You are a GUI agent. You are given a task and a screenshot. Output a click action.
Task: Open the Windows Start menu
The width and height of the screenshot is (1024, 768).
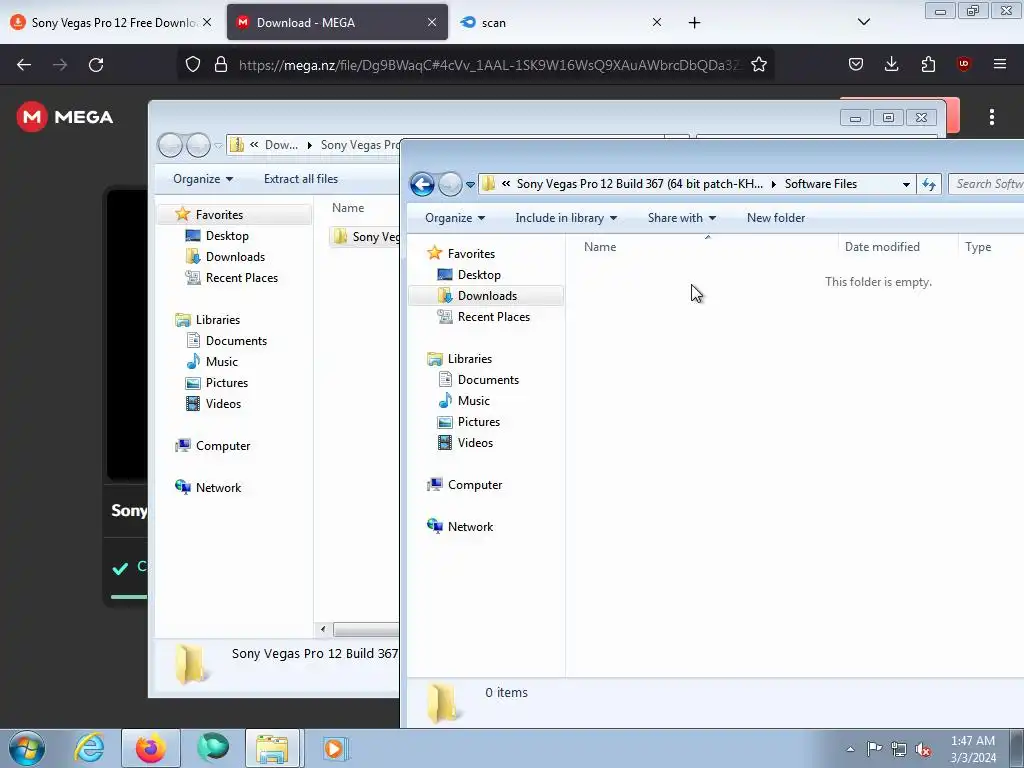pyautogui.click(x=27, y=748)
